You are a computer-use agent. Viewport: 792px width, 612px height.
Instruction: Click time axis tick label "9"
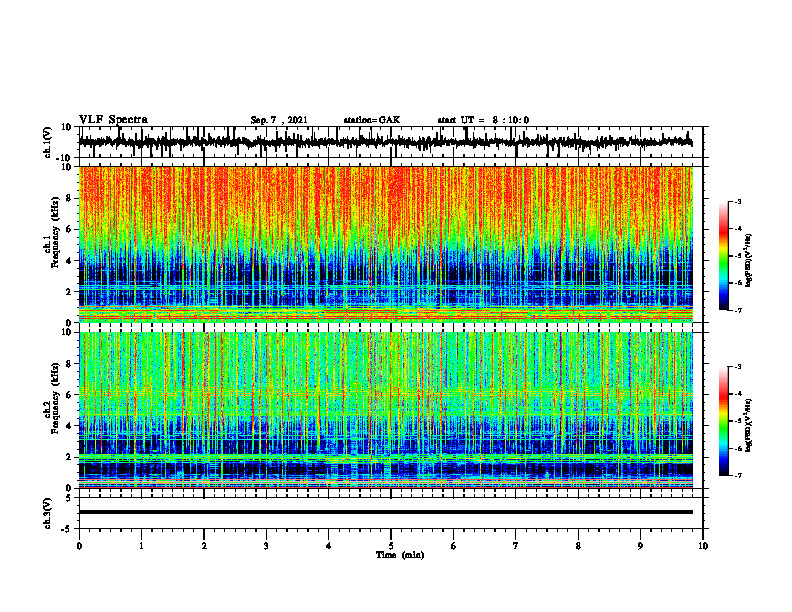tap(640, 545)
